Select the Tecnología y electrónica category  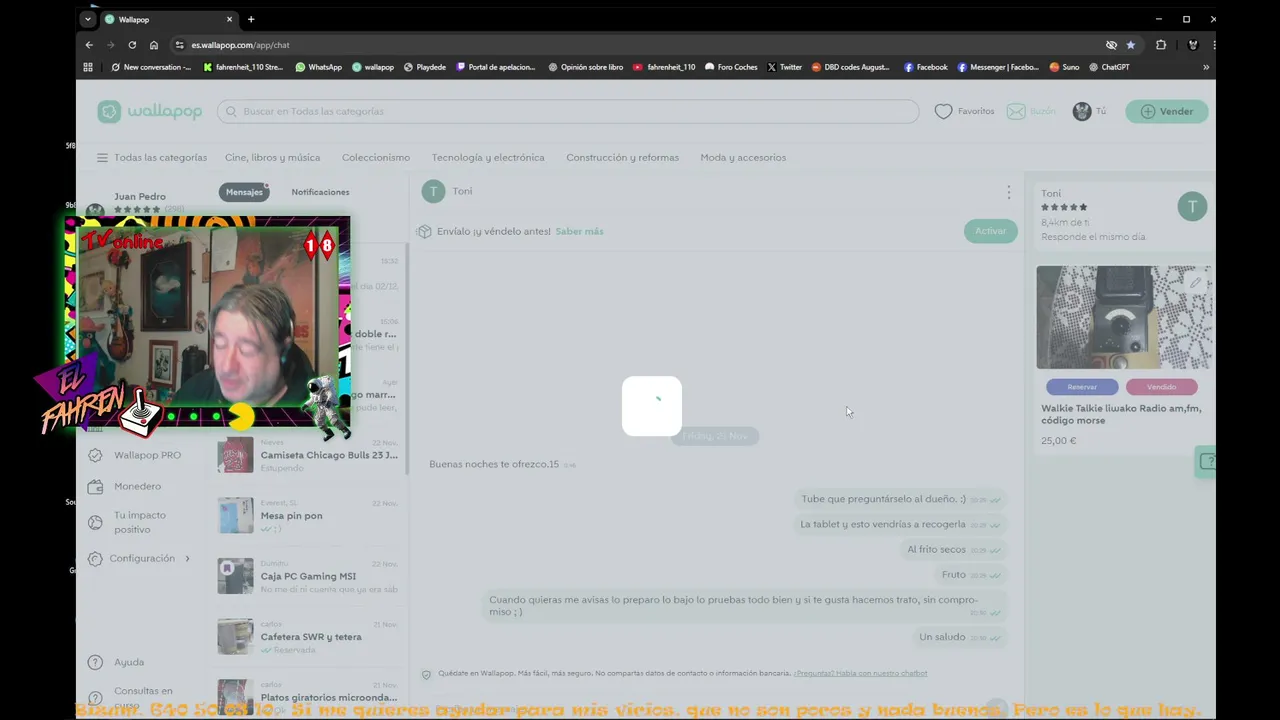coord(488,158)
